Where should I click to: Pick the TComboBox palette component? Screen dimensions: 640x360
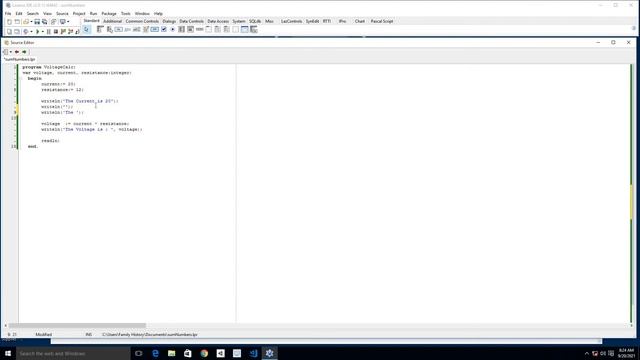(x=190, y=29)
